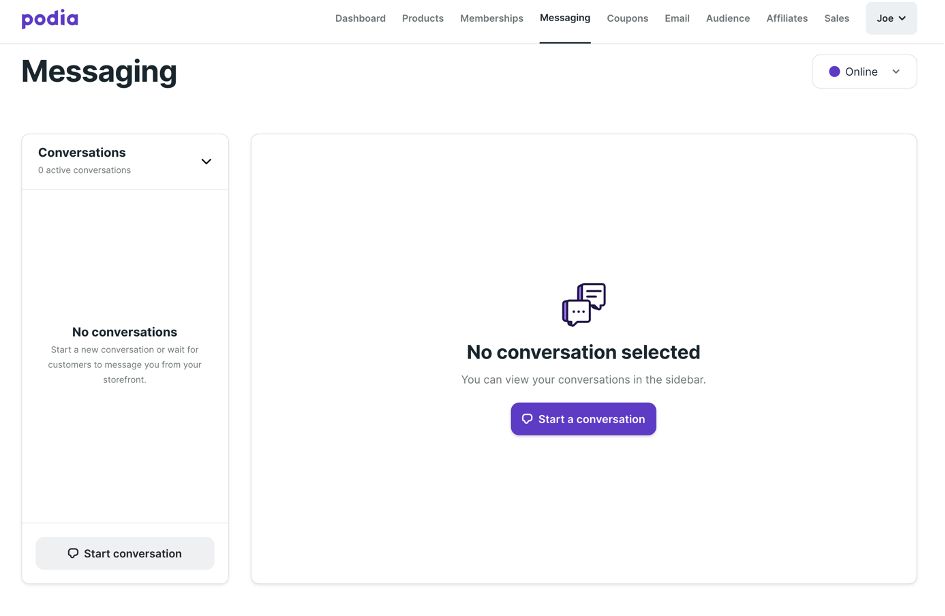
Task: Open the Joe account menu
Action: pyautogui.click(x=891, y=18)
